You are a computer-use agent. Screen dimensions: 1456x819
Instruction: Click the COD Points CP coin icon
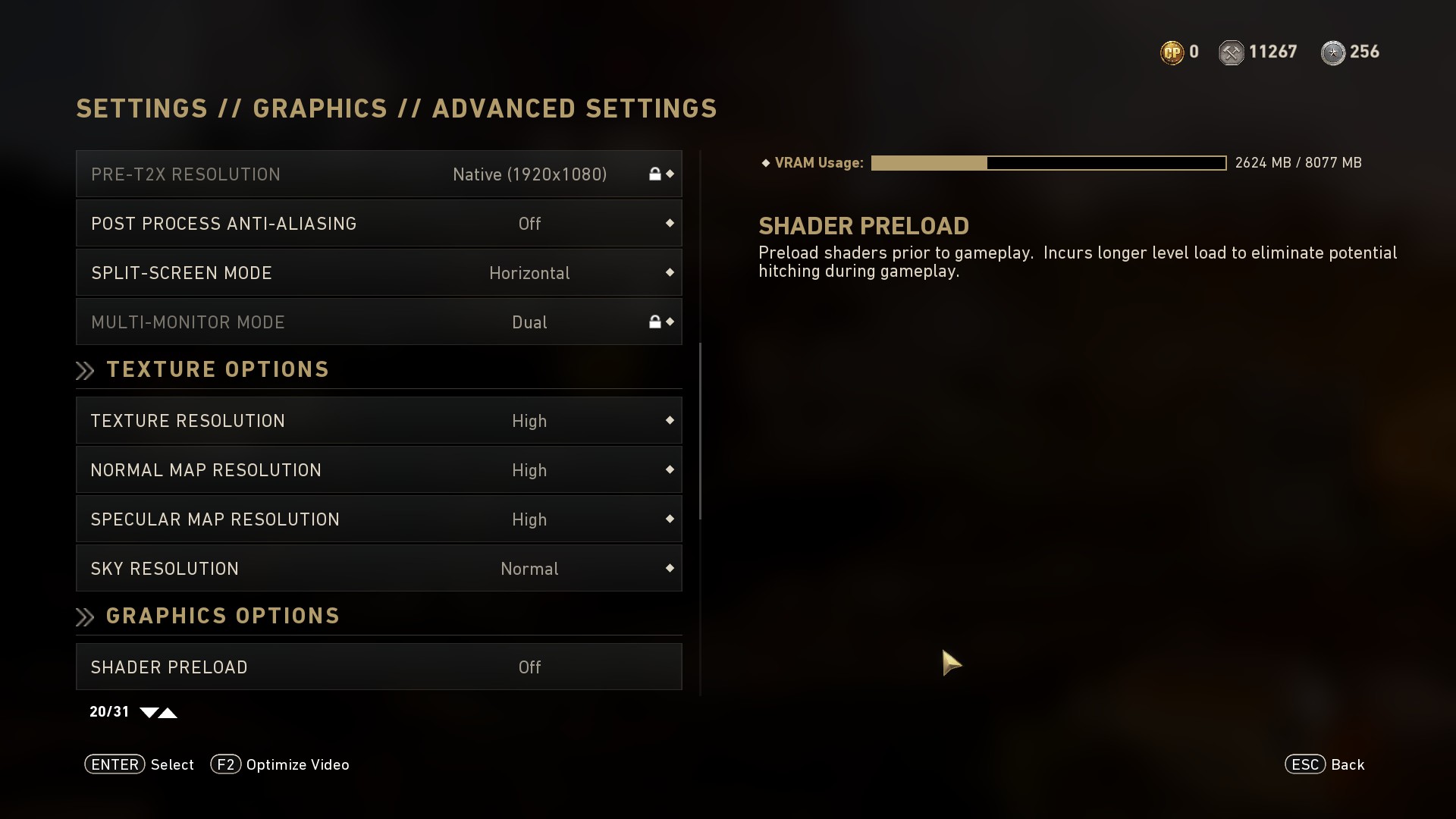(x=1172, y=52)
